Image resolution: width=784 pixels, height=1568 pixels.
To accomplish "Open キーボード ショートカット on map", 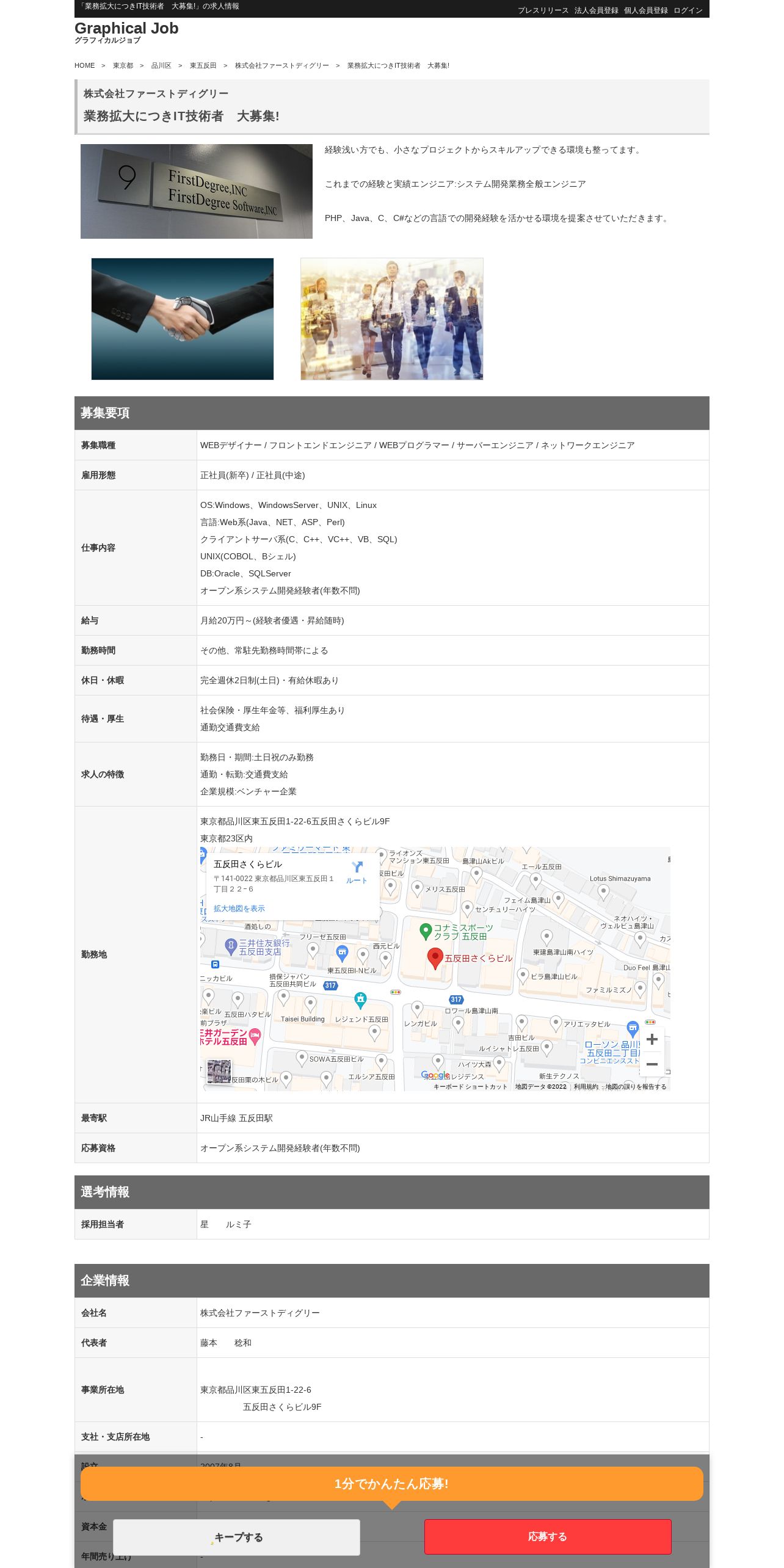I will 470,1086.
